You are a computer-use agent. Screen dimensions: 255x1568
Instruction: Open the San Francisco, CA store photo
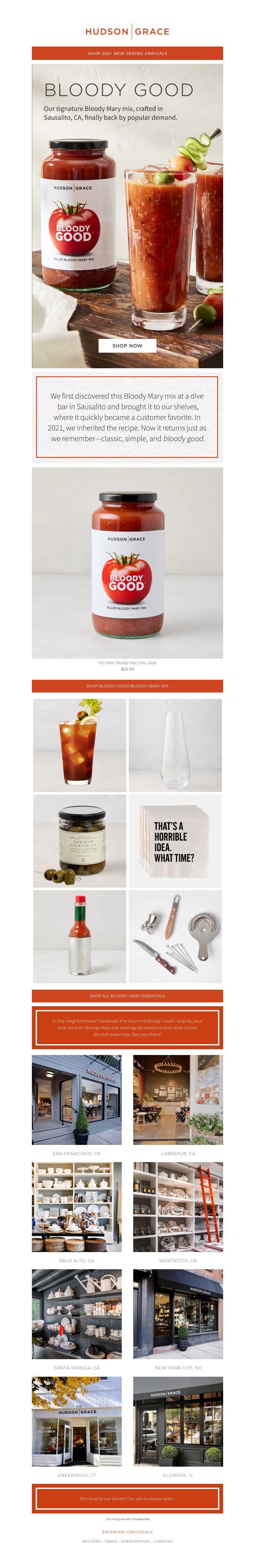pos(77,1100)
